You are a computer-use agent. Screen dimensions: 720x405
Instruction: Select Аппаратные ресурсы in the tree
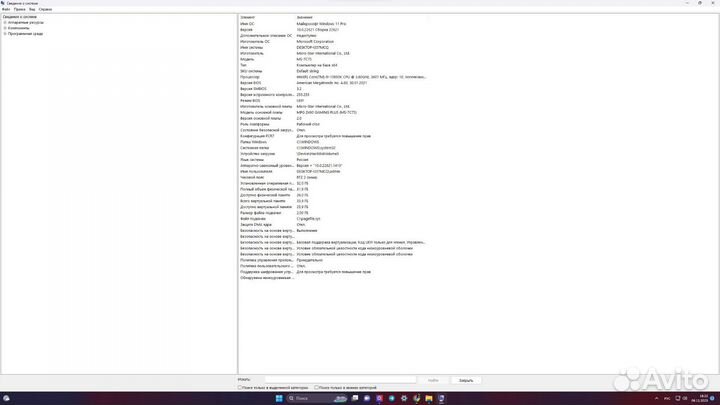(26, 22)
